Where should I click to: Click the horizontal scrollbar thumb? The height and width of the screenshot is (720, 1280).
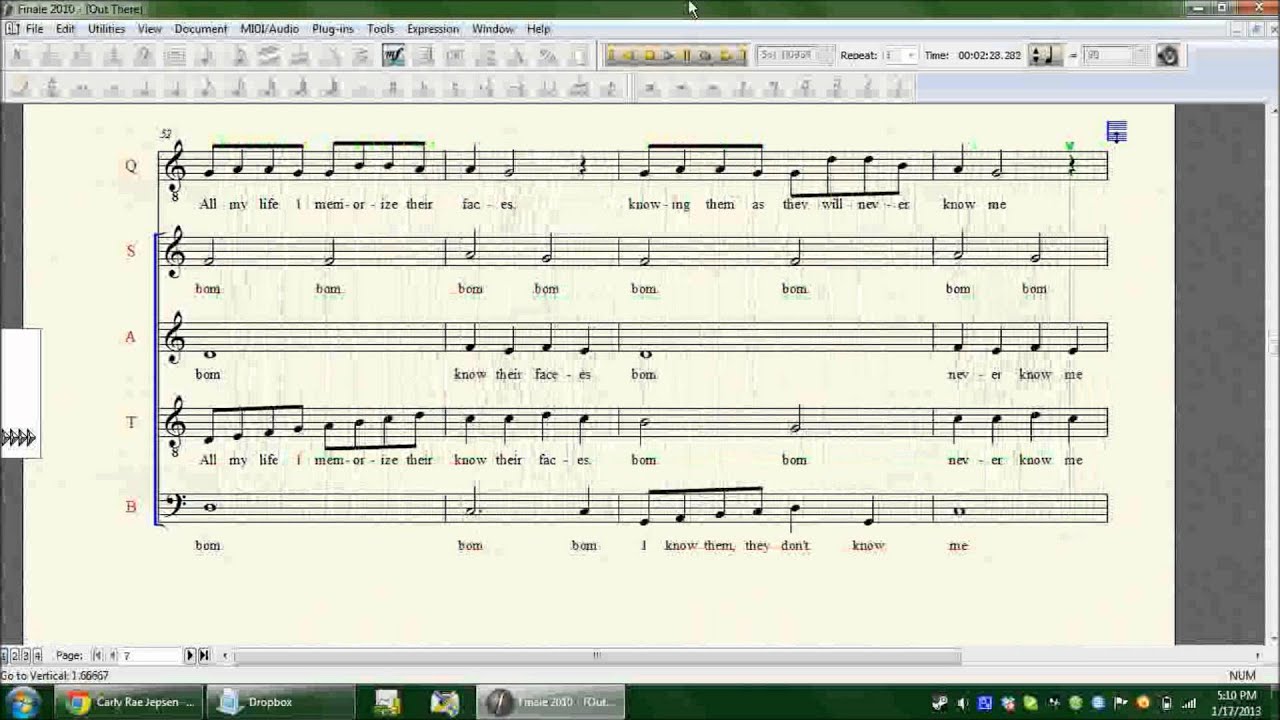(x=597, y=656)
